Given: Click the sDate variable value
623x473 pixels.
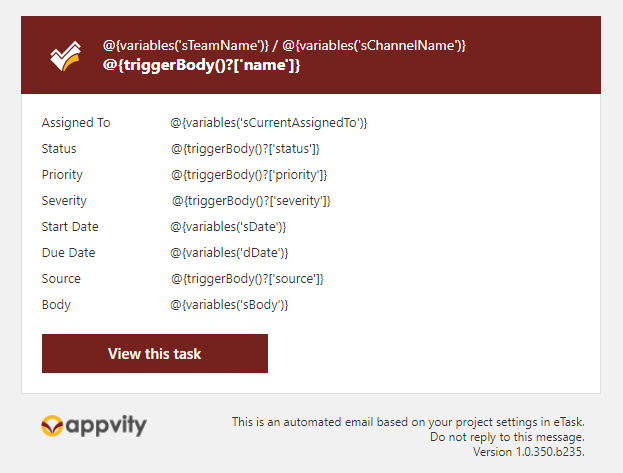Looking at the screenshot, I should click(229, 227).
